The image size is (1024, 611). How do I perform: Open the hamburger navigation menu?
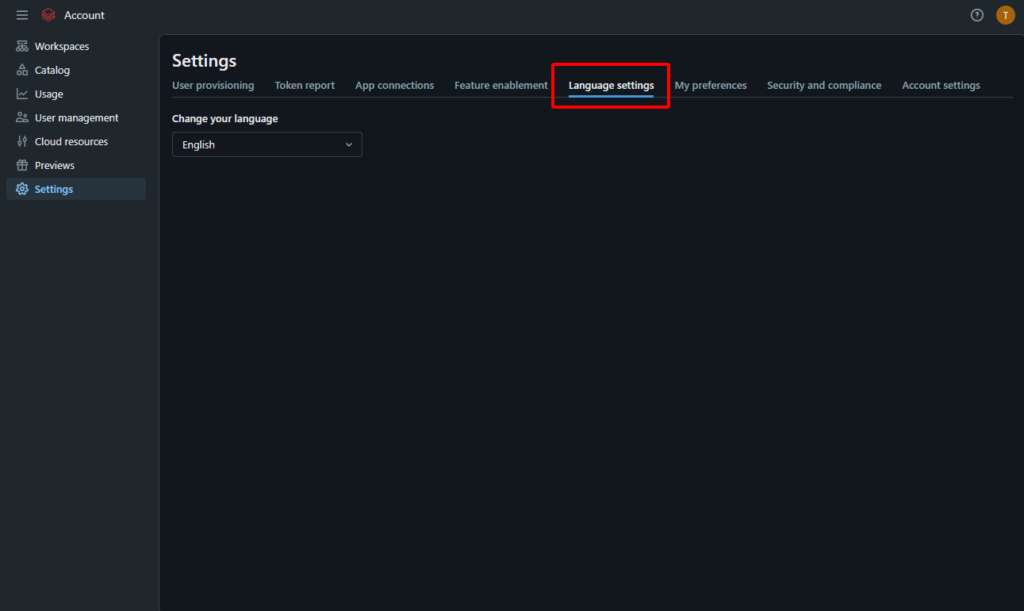point(22,15)
